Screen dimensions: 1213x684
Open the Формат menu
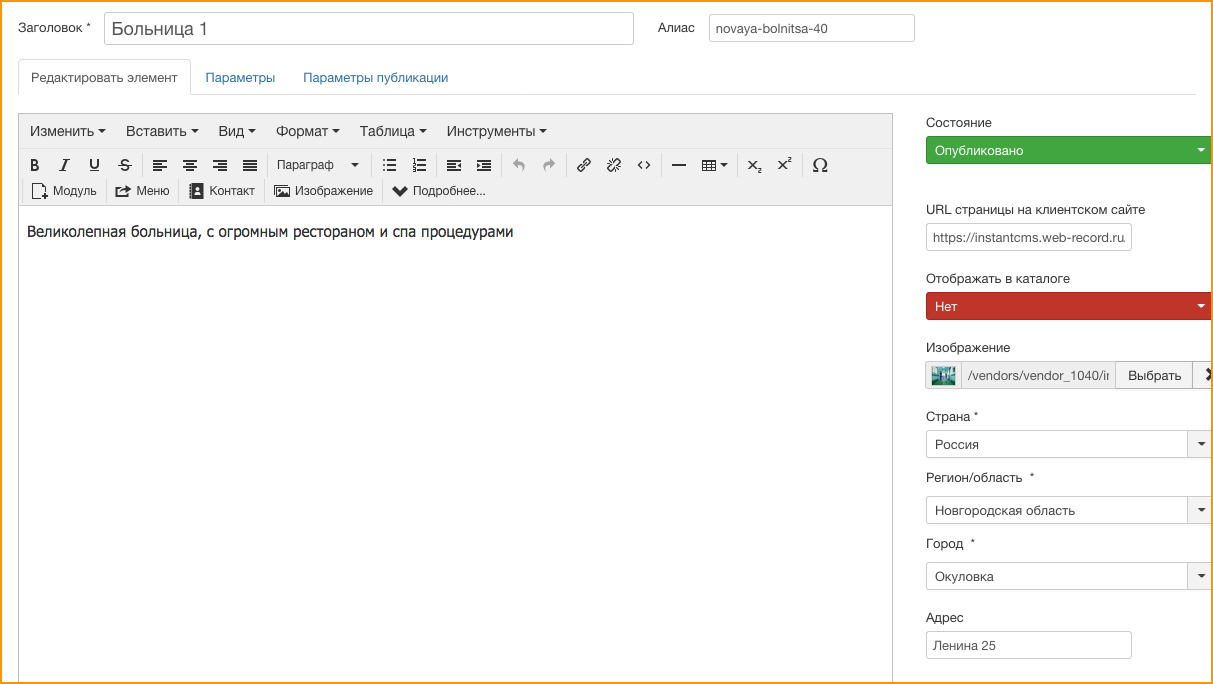tap(308, 131)
